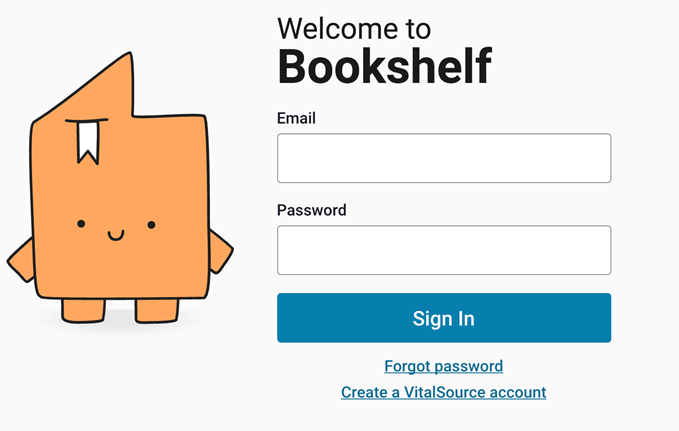The height and width of the screenshot is (431, 679).
Task: Click the white bookmark on the mascot
Action: click(x=87, y=142)
